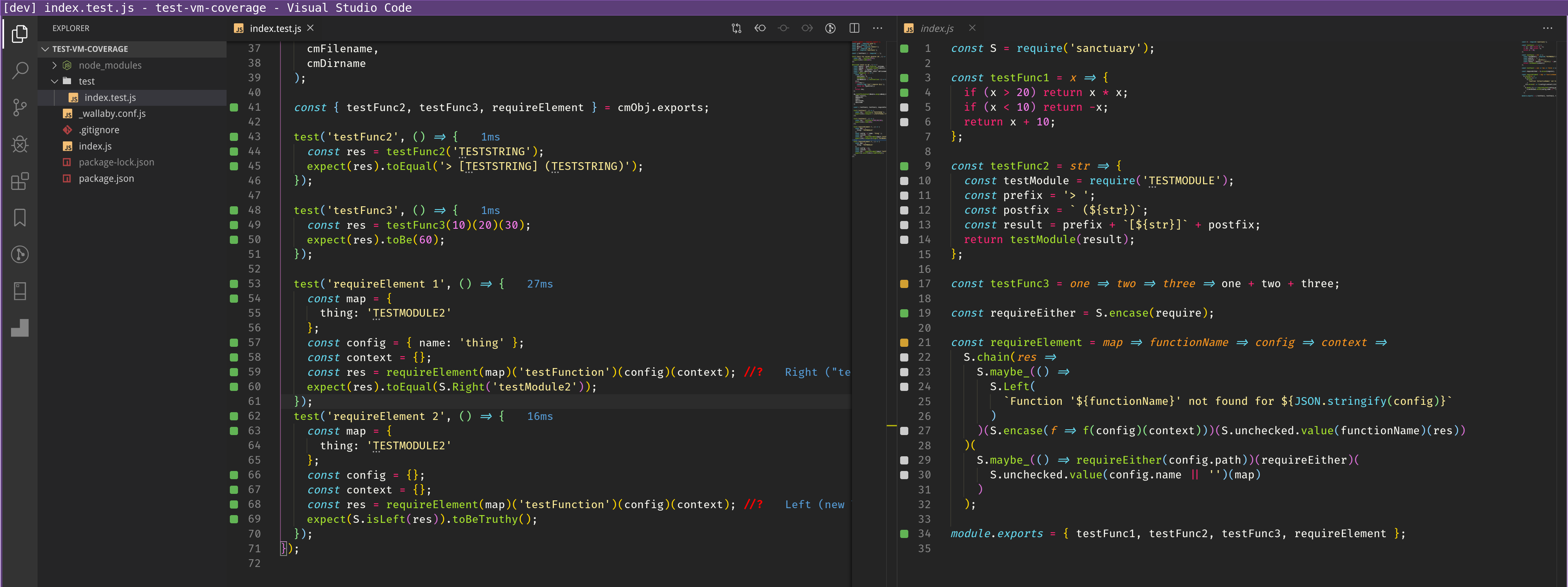This screenshot has width=1568, height=587.
Task: Click line number 48 in index.test.js
Action: point(254,210)
